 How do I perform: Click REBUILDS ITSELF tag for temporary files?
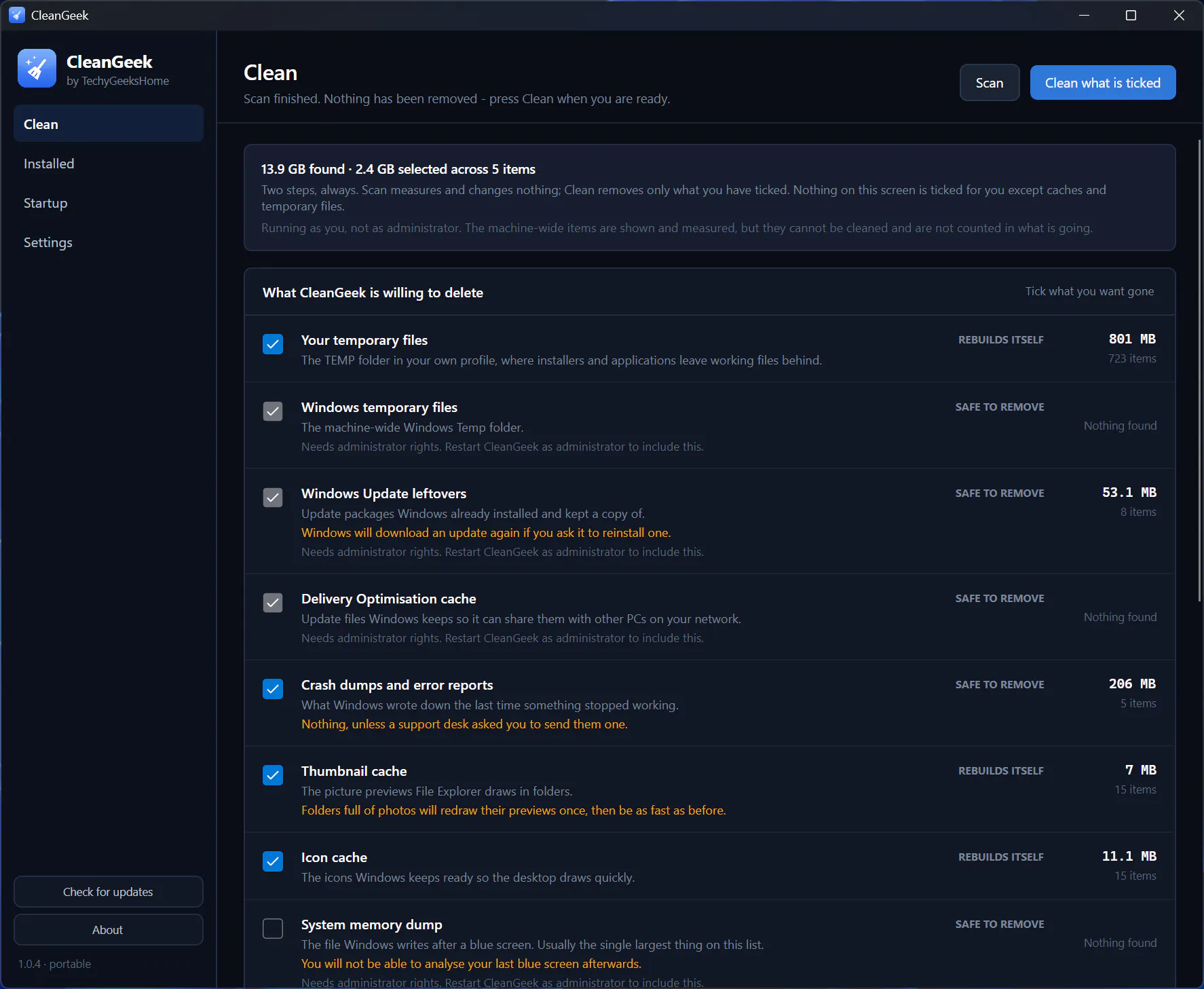[x=1001, y=339]
